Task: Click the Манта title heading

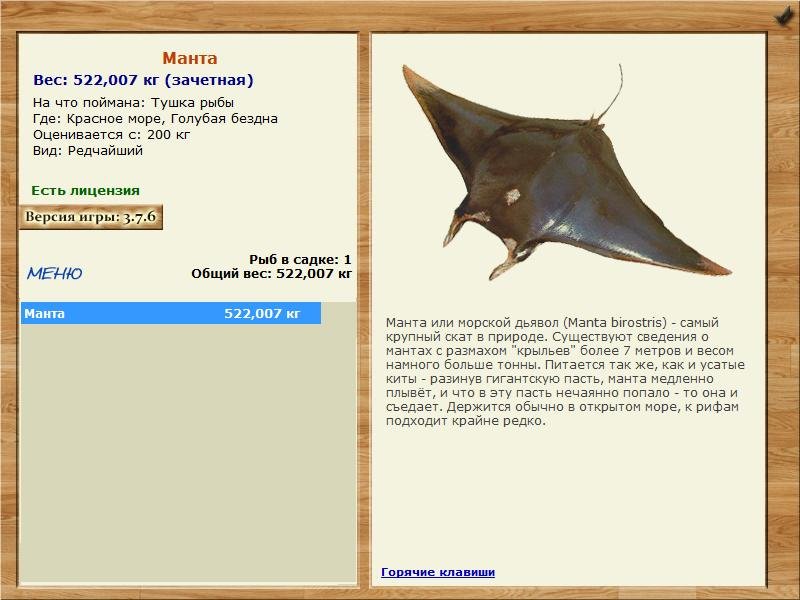Action: [x=190, y=58]
